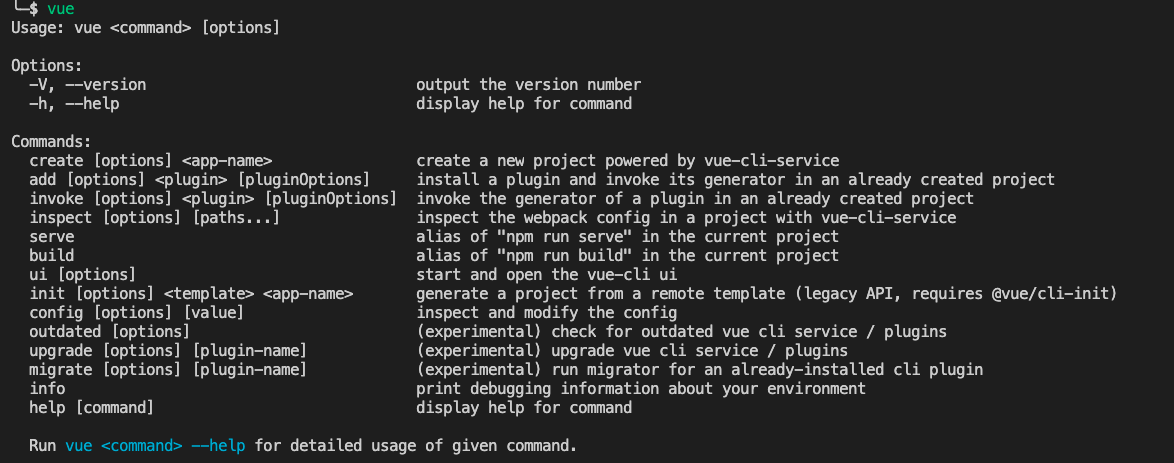1174x463 pixels.
Task: Click the blue 'vue <command> --help' text
Action: 155,446
